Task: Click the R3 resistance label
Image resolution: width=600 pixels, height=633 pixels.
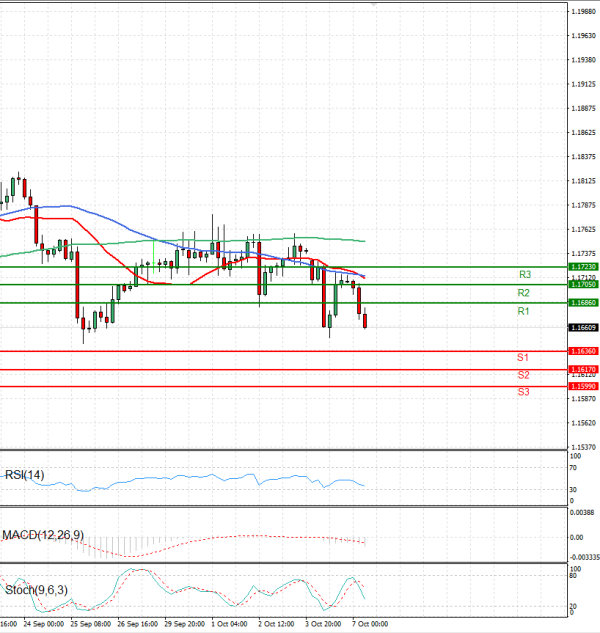Action: tap(524, 275)
